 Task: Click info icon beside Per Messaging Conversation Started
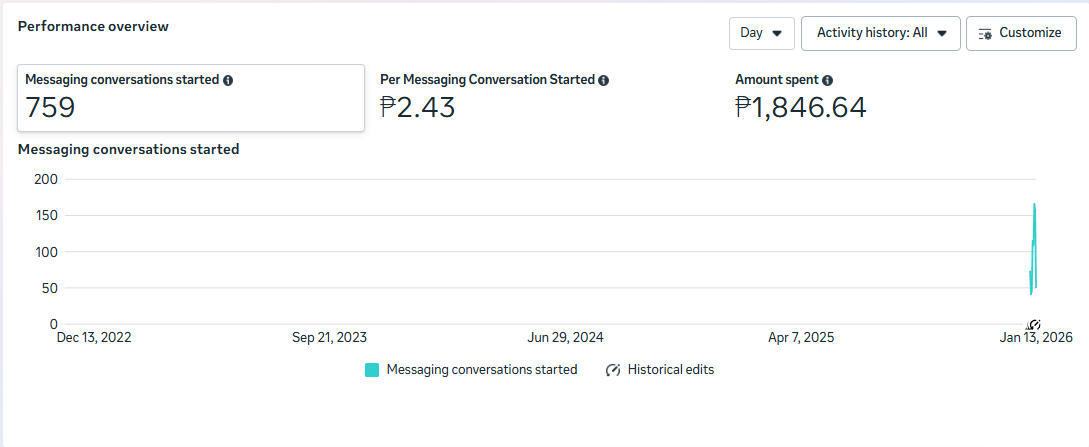click(604, 80)
